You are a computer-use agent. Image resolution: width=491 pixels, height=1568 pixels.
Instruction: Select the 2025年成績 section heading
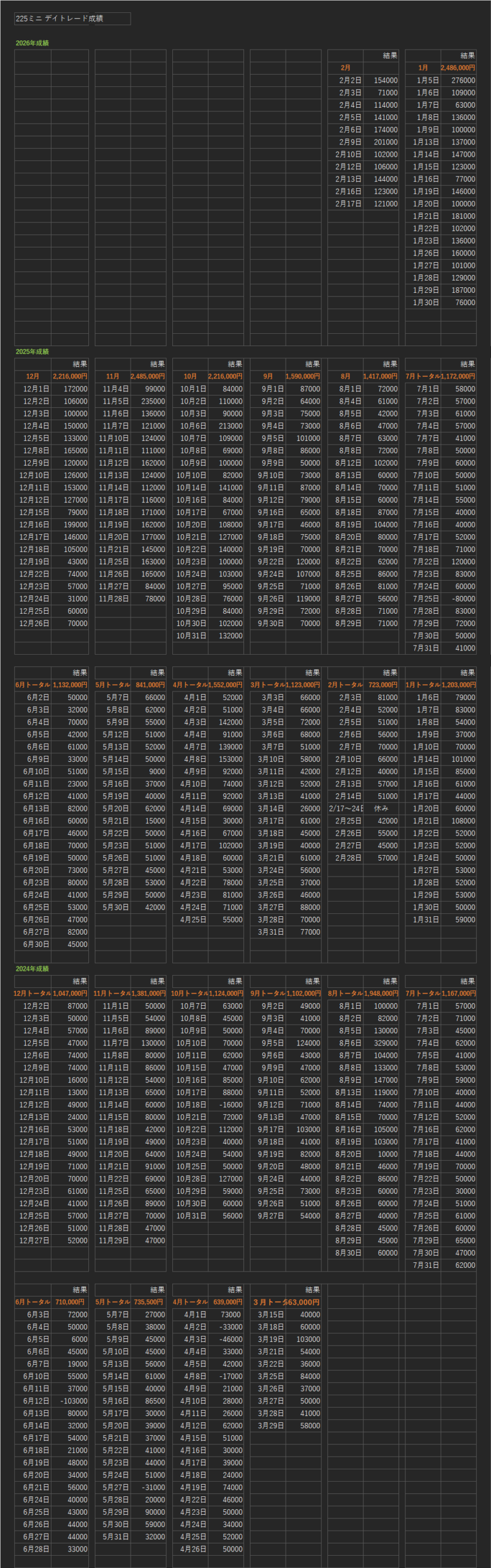(32, 352)
